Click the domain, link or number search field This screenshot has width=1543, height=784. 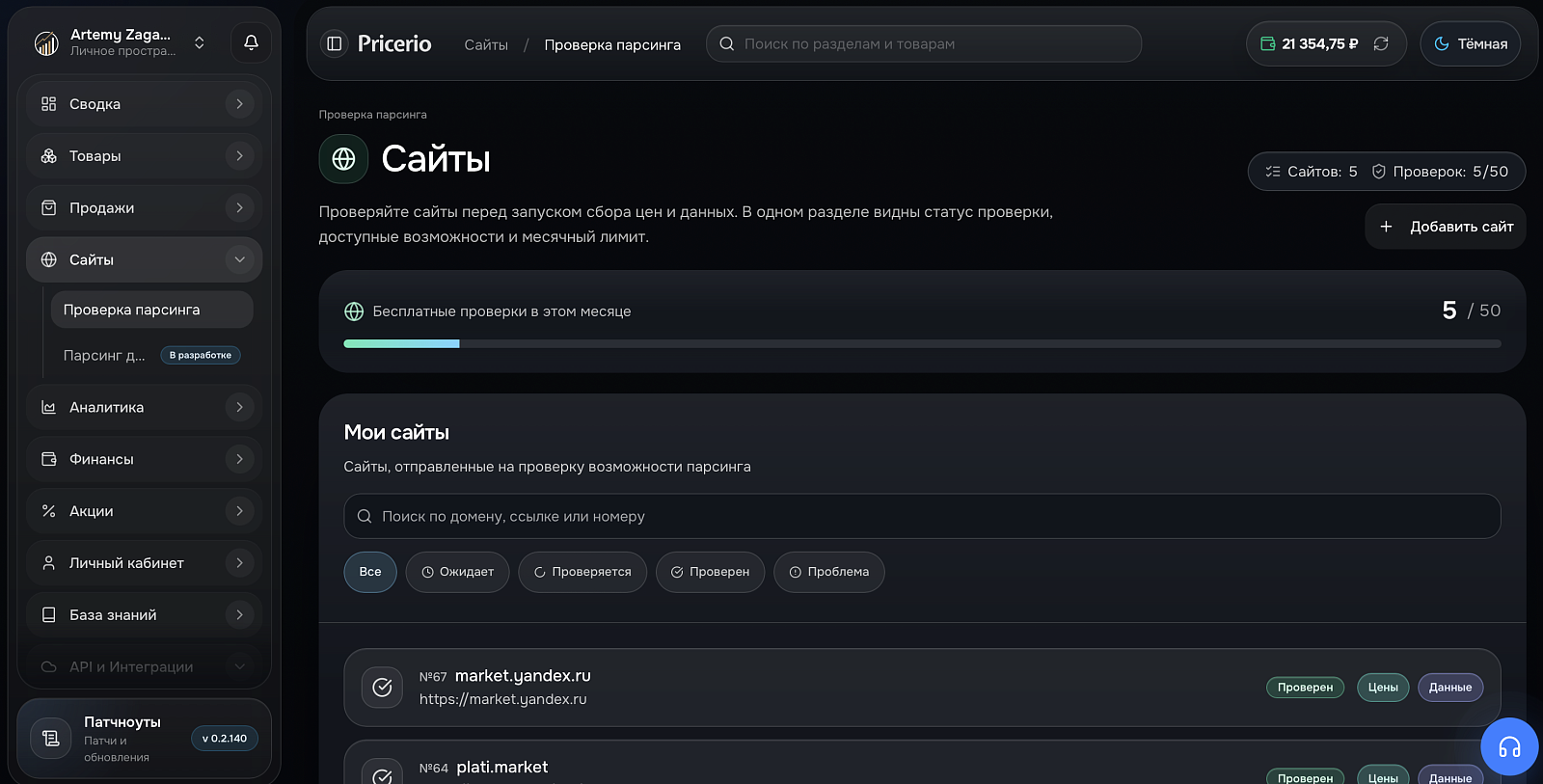click(x=922, y=517)
